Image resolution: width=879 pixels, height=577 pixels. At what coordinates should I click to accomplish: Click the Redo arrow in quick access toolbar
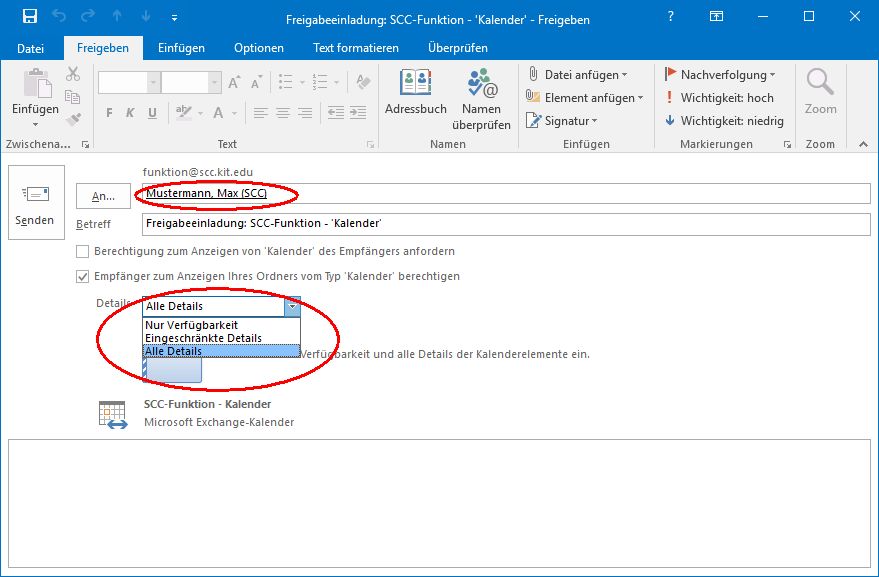[88, 17]
